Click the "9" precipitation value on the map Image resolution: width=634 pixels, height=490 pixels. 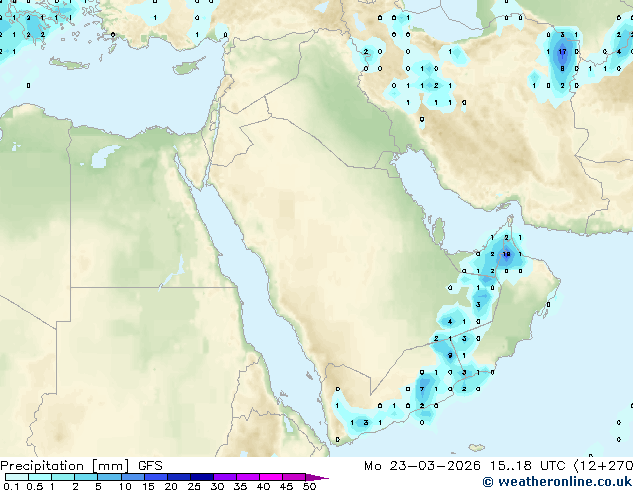pyautogui.click(x=450, y=356)
